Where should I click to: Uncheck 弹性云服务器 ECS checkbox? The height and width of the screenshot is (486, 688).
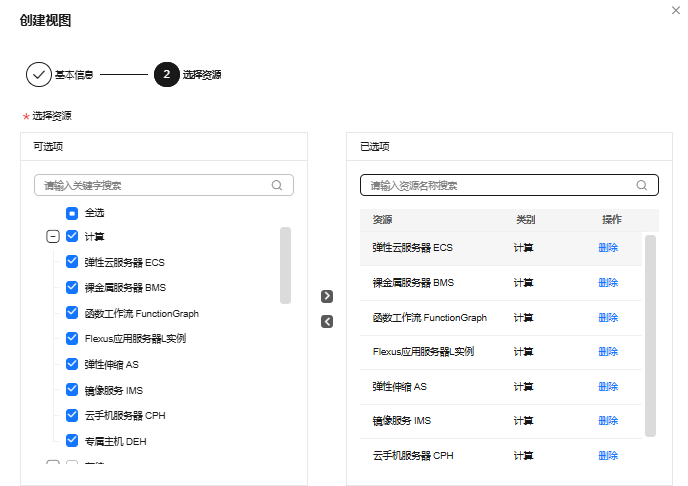72,262
